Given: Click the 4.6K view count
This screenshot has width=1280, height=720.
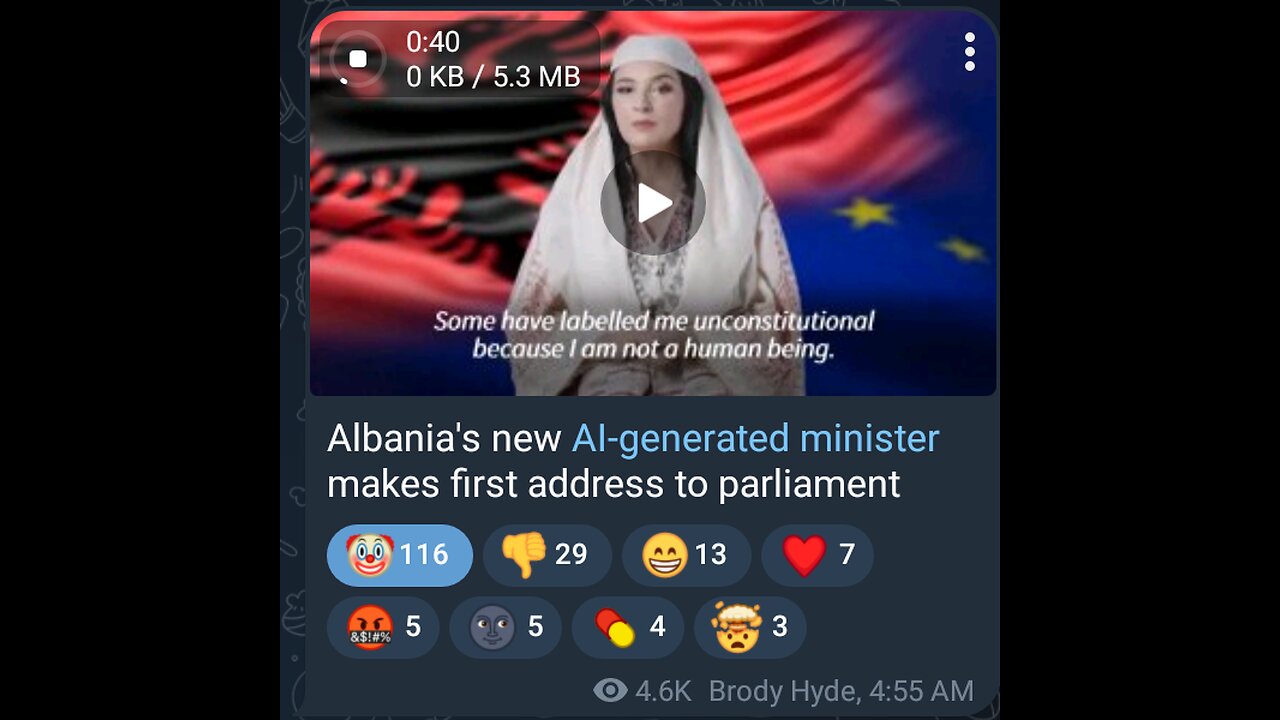Looking at the screenshot, I should (662, 691).
